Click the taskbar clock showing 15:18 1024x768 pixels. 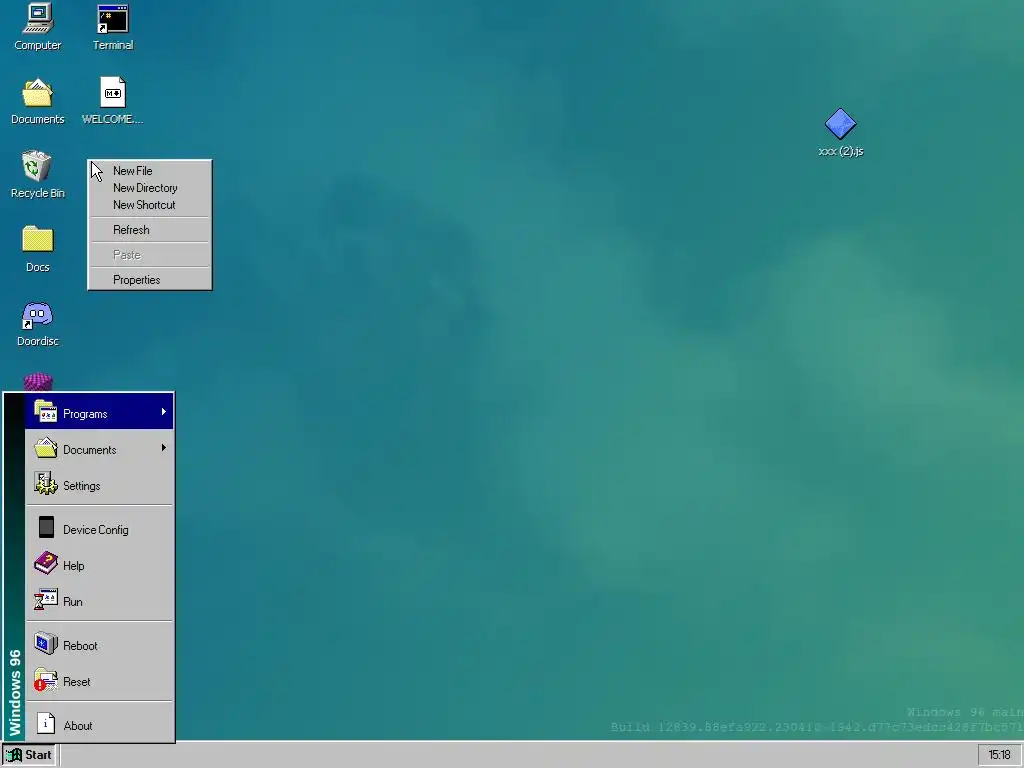click(x=999, y=755)
